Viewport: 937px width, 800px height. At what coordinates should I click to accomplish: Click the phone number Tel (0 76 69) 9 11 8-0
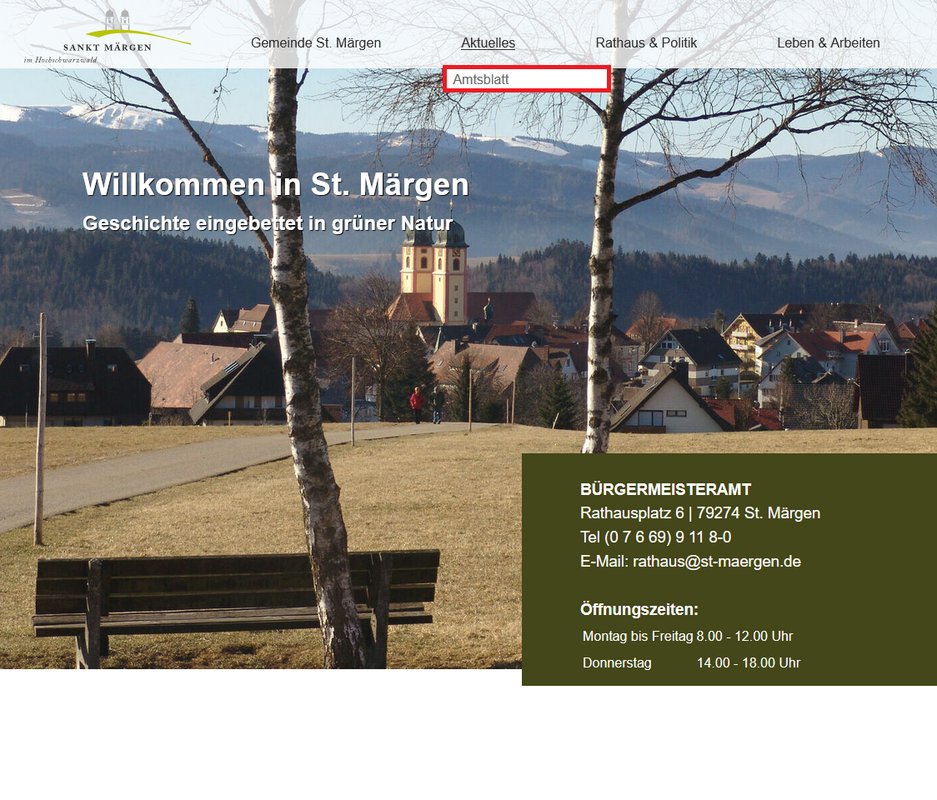click(656, 537)
